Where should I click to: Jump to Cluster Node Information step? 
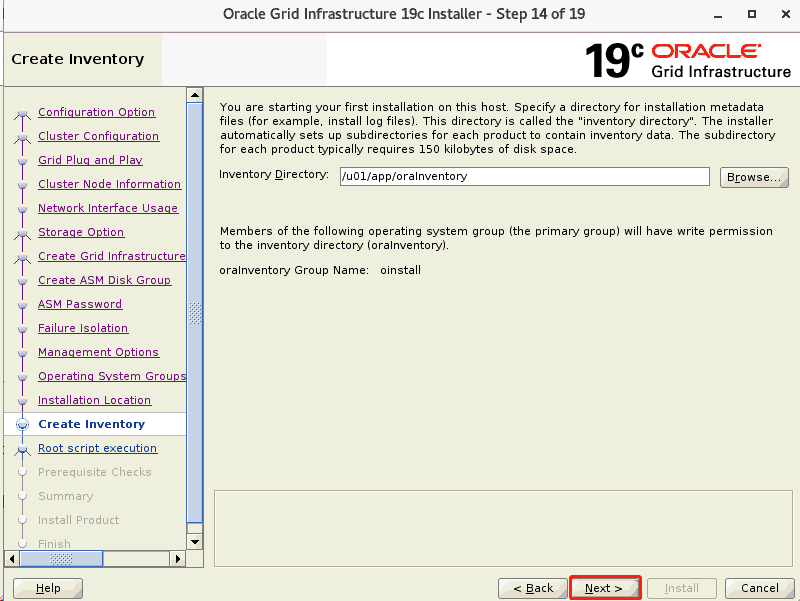click(x=109, y=184)
